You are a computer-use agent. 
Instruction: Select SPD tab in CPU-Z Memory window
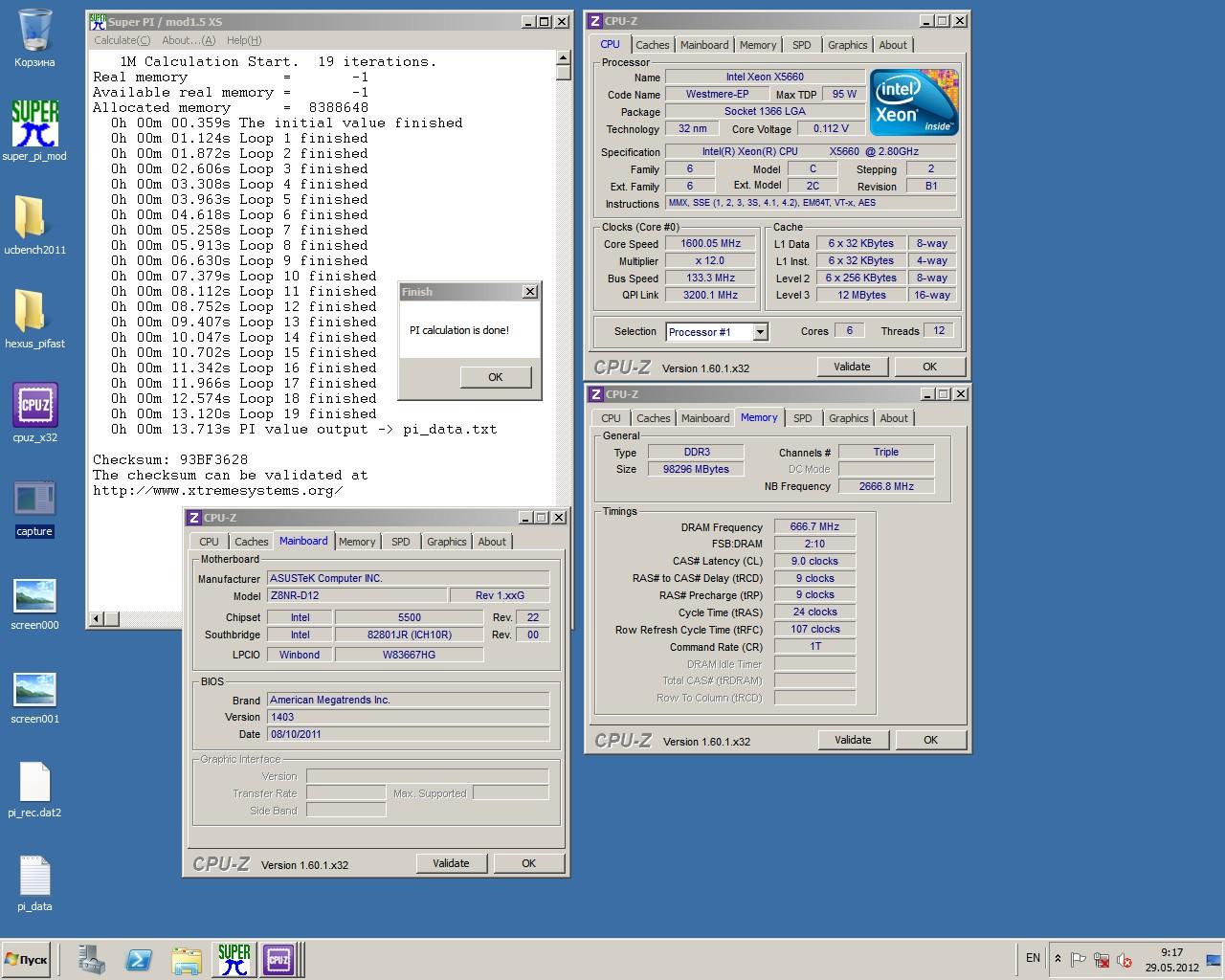tap(803, 418)
